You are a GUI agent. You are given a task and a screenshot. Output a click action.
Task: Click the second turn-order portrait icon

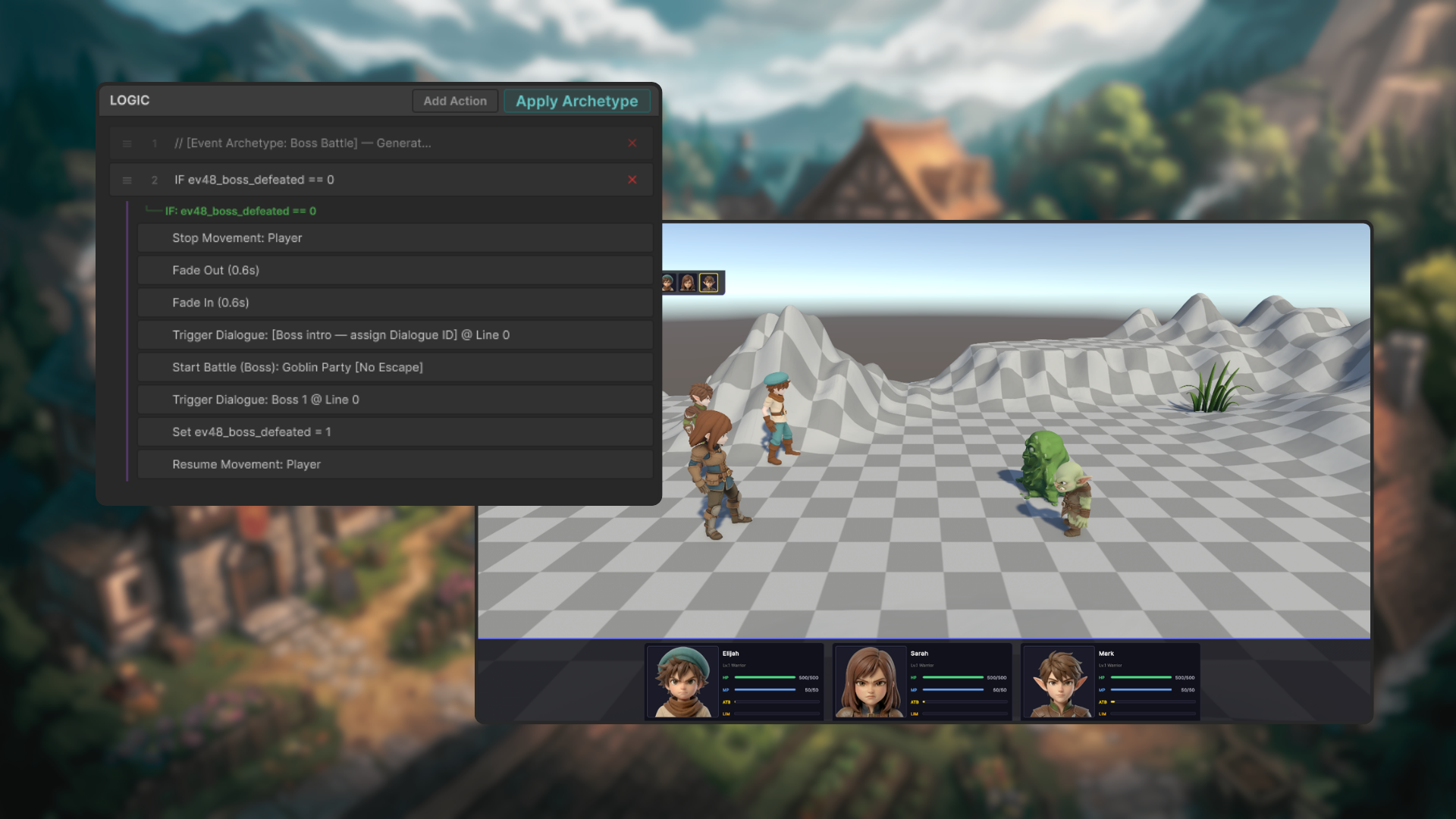[x=687, y=283]
